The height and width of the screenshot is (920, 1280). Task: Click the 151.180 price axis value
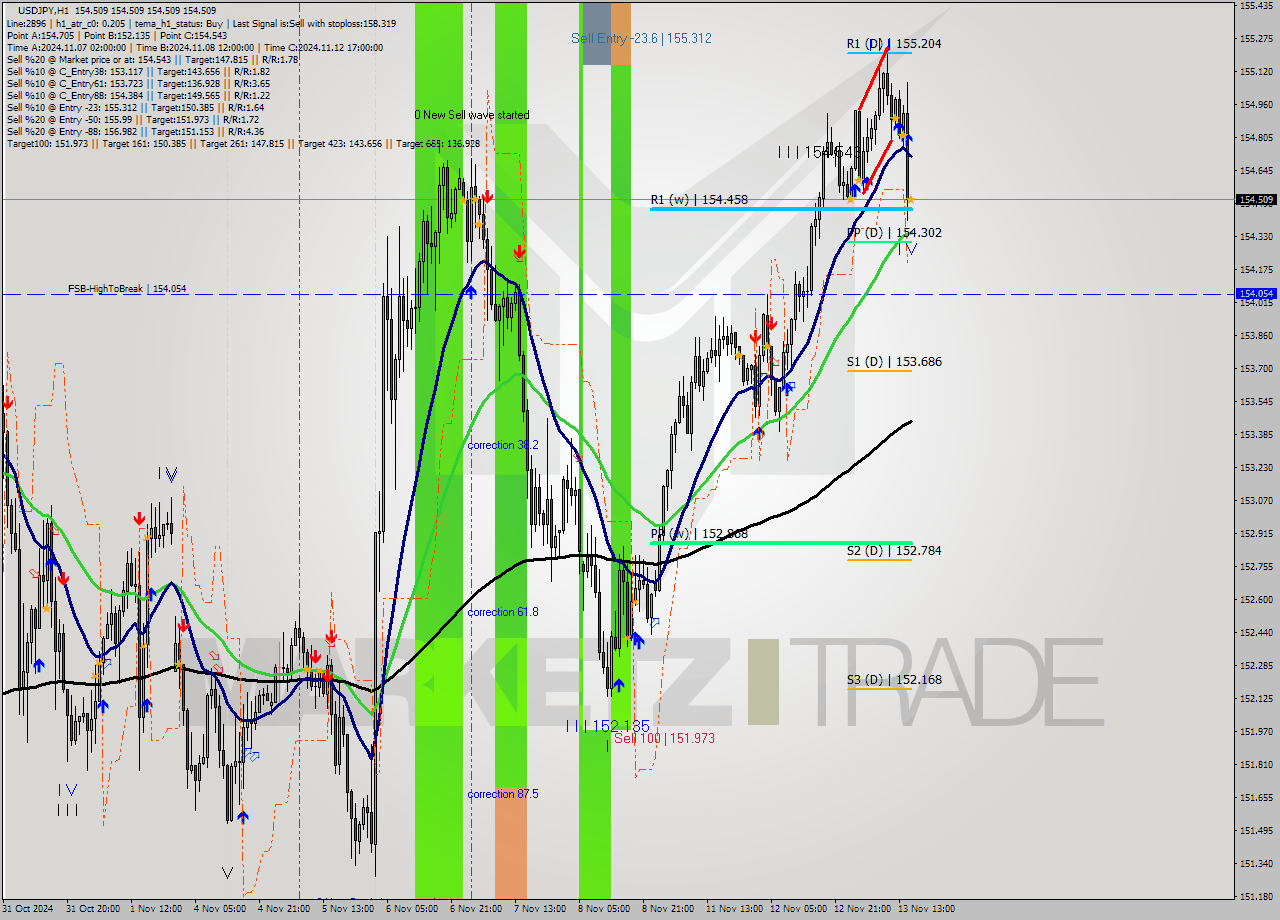(x=1256, y=897)
